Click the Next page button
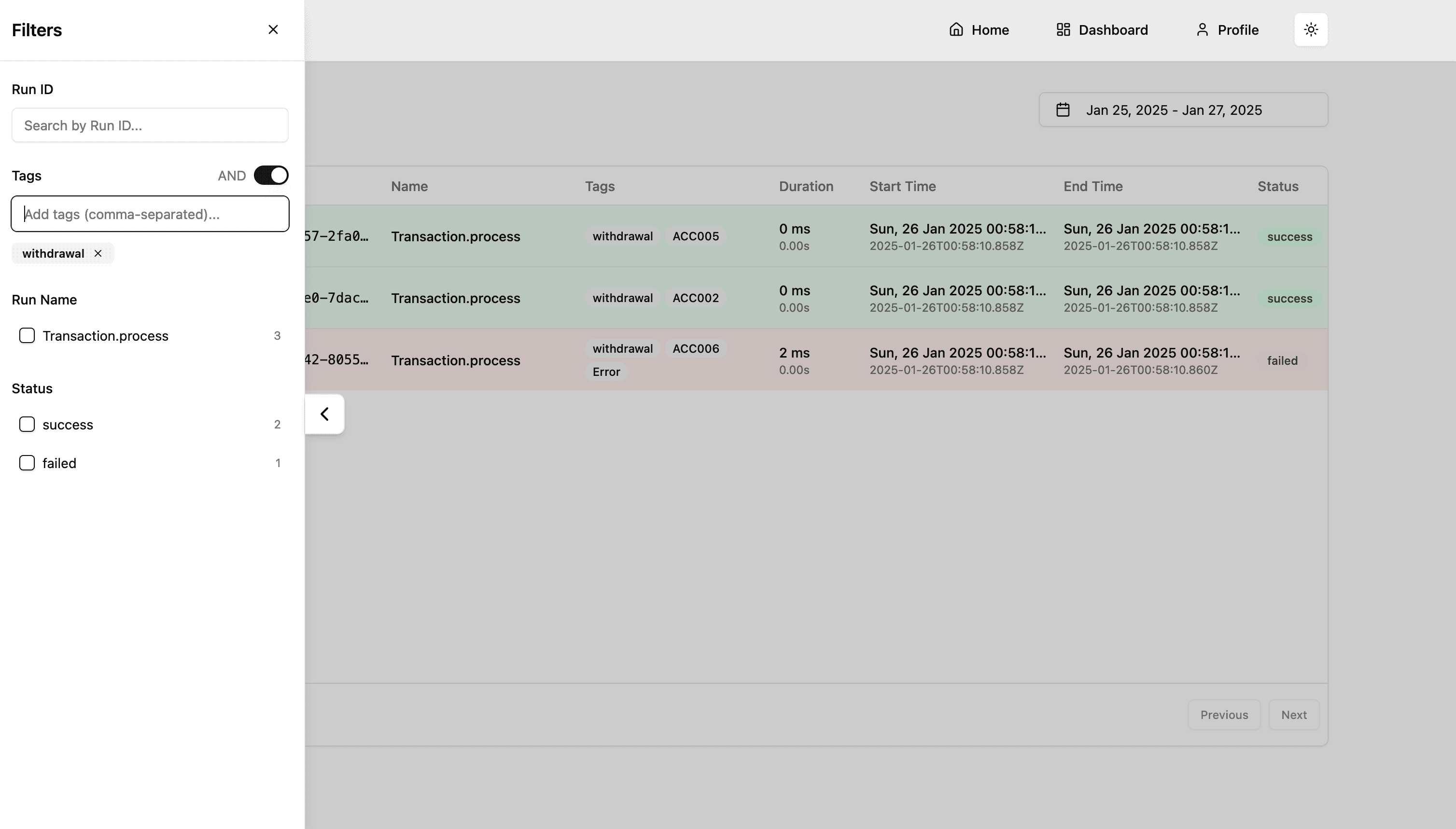1456x829 pixels. click(x=1294, y=715)
